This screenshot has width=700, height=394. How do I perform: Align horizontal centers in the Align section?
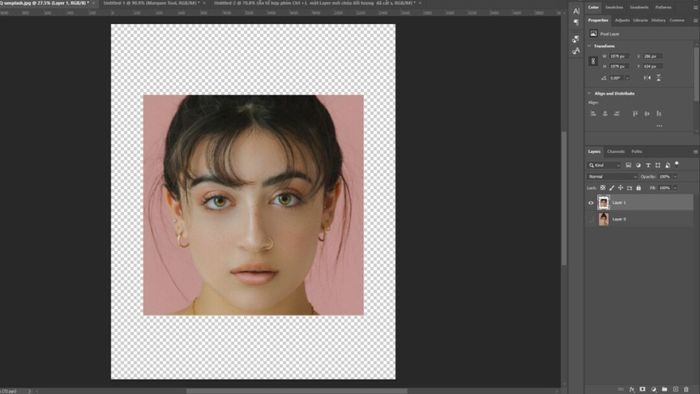click(x=605, y=114)
